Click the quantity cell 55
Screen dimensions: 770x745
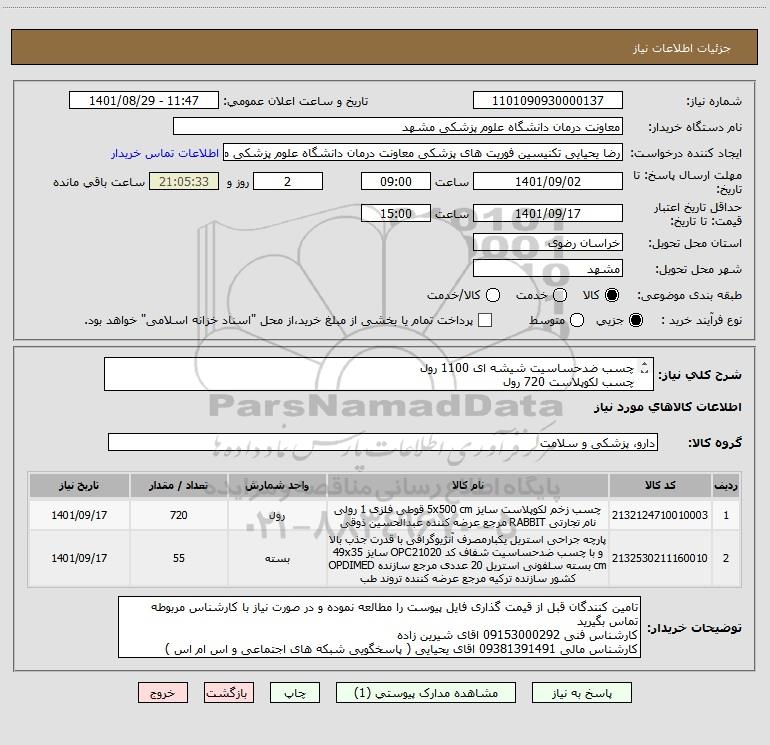178,558
